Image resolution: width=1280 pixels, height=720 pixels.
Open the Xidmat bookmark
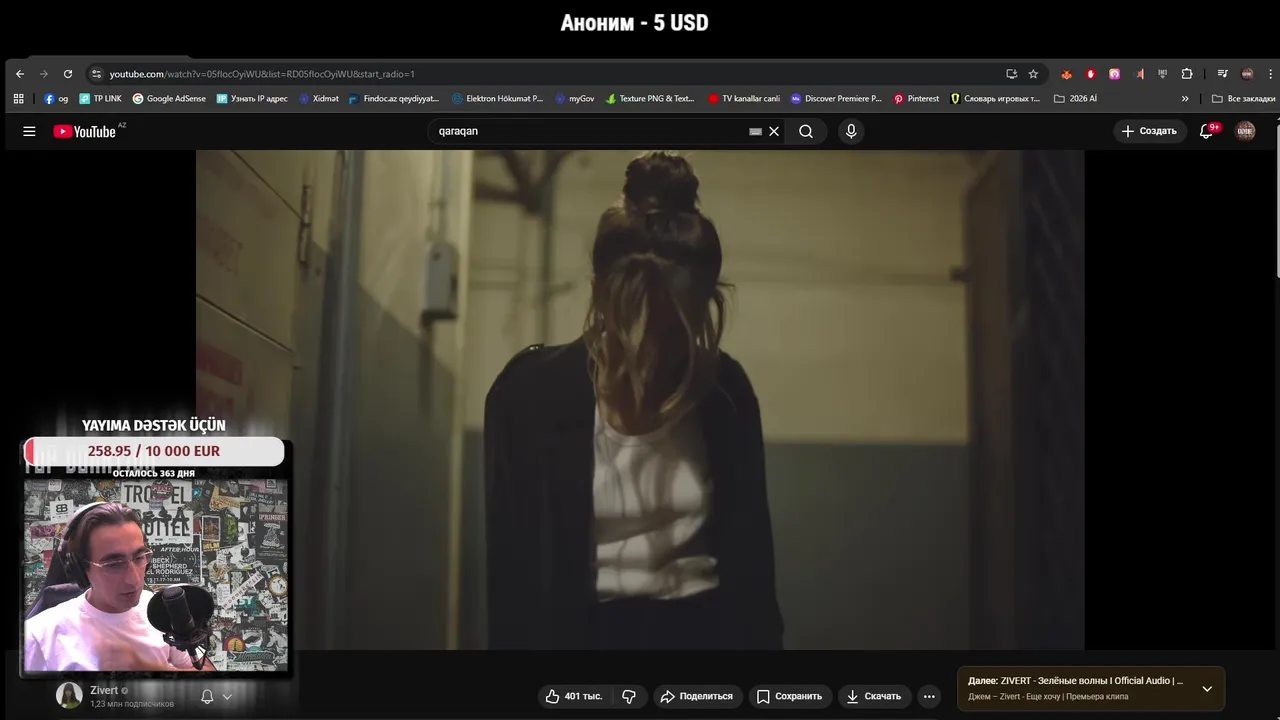click(x=319, y=99)
